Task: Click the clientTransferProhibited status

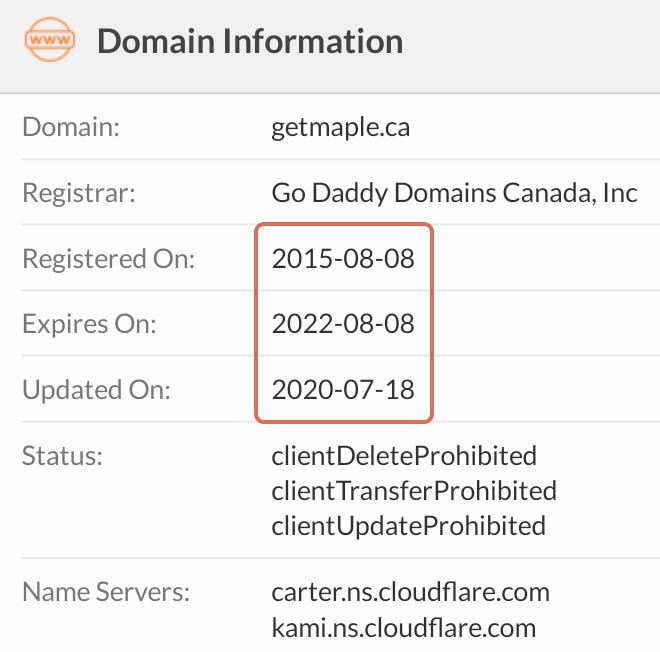Action: point(414,491)
